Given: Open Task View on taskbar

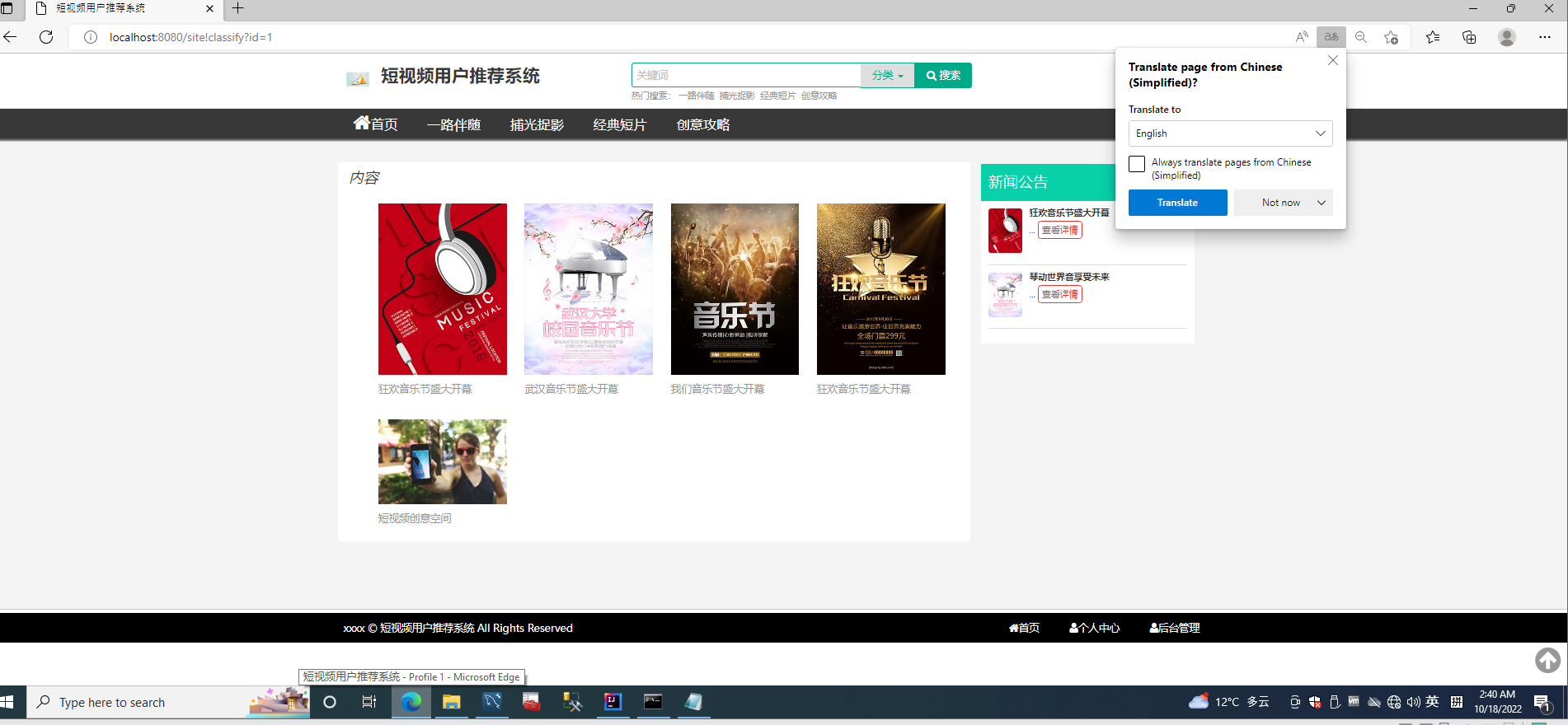Looking at the screenshot, I should (x=369, y=702).
